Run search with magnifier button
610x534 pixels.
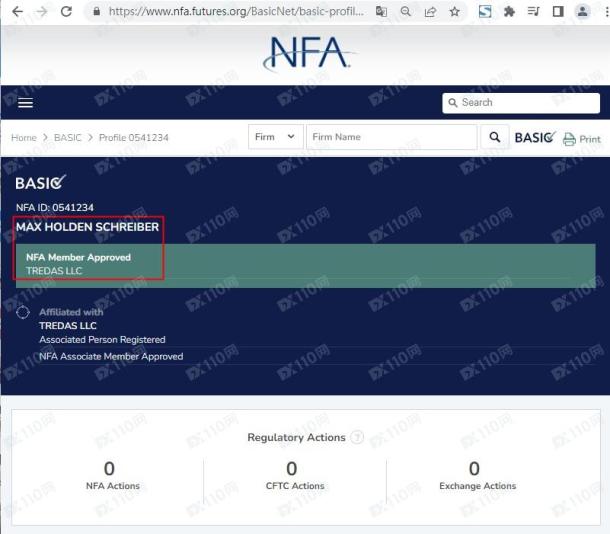495,137
